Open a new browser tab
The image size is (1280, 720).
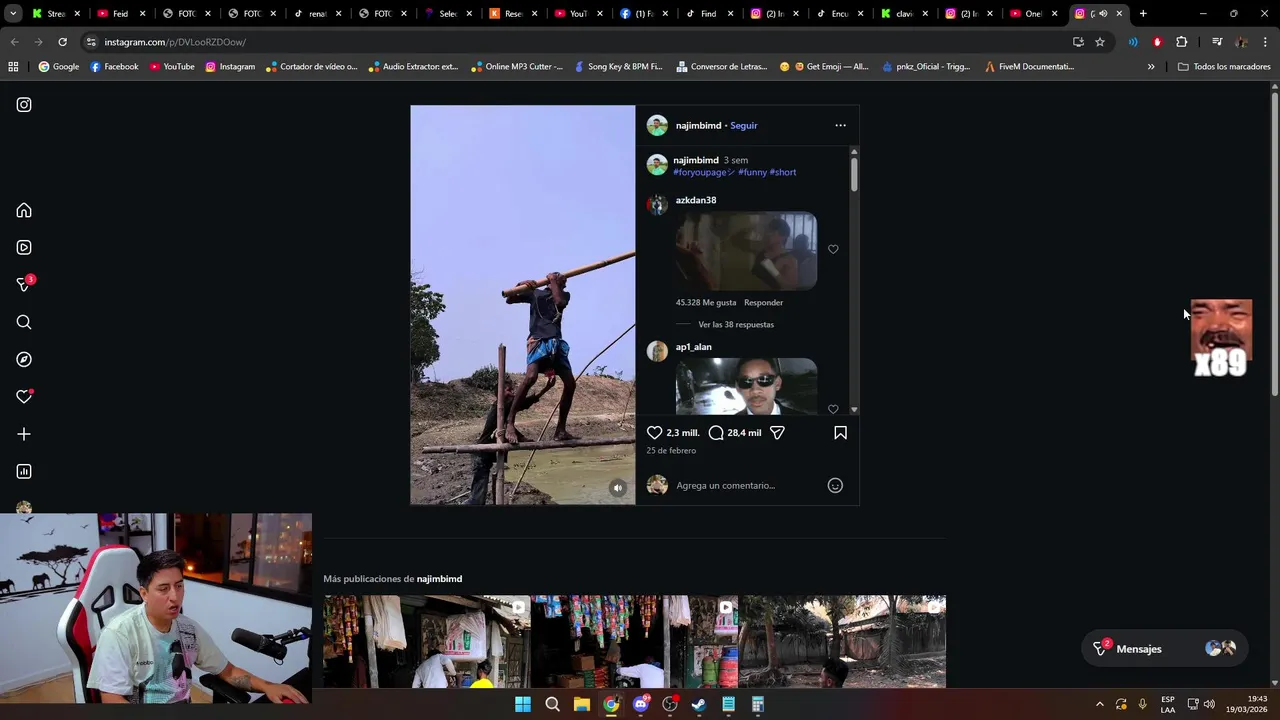point(1143,14)
